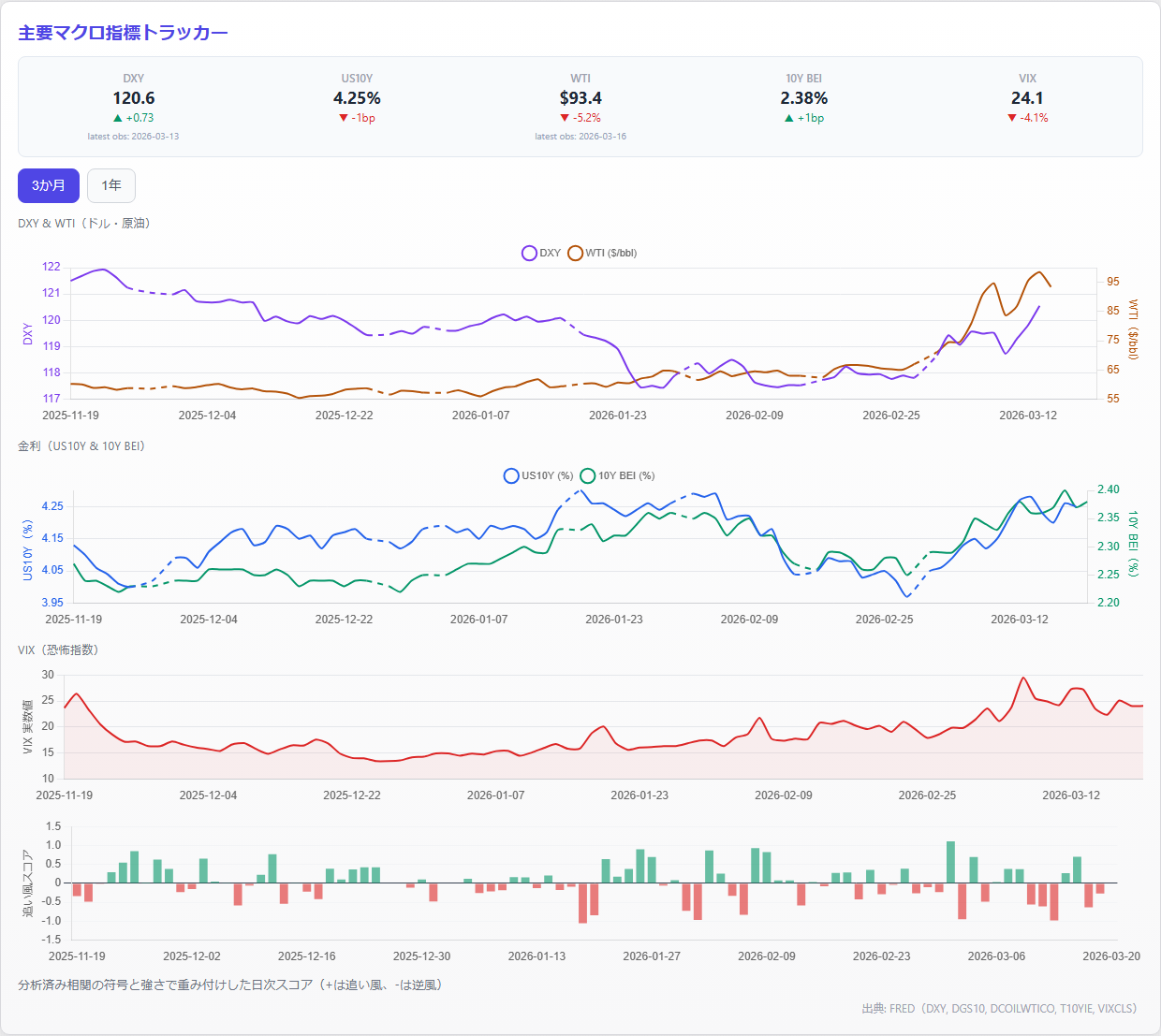Click the VIX card label

click(1027, 79)
